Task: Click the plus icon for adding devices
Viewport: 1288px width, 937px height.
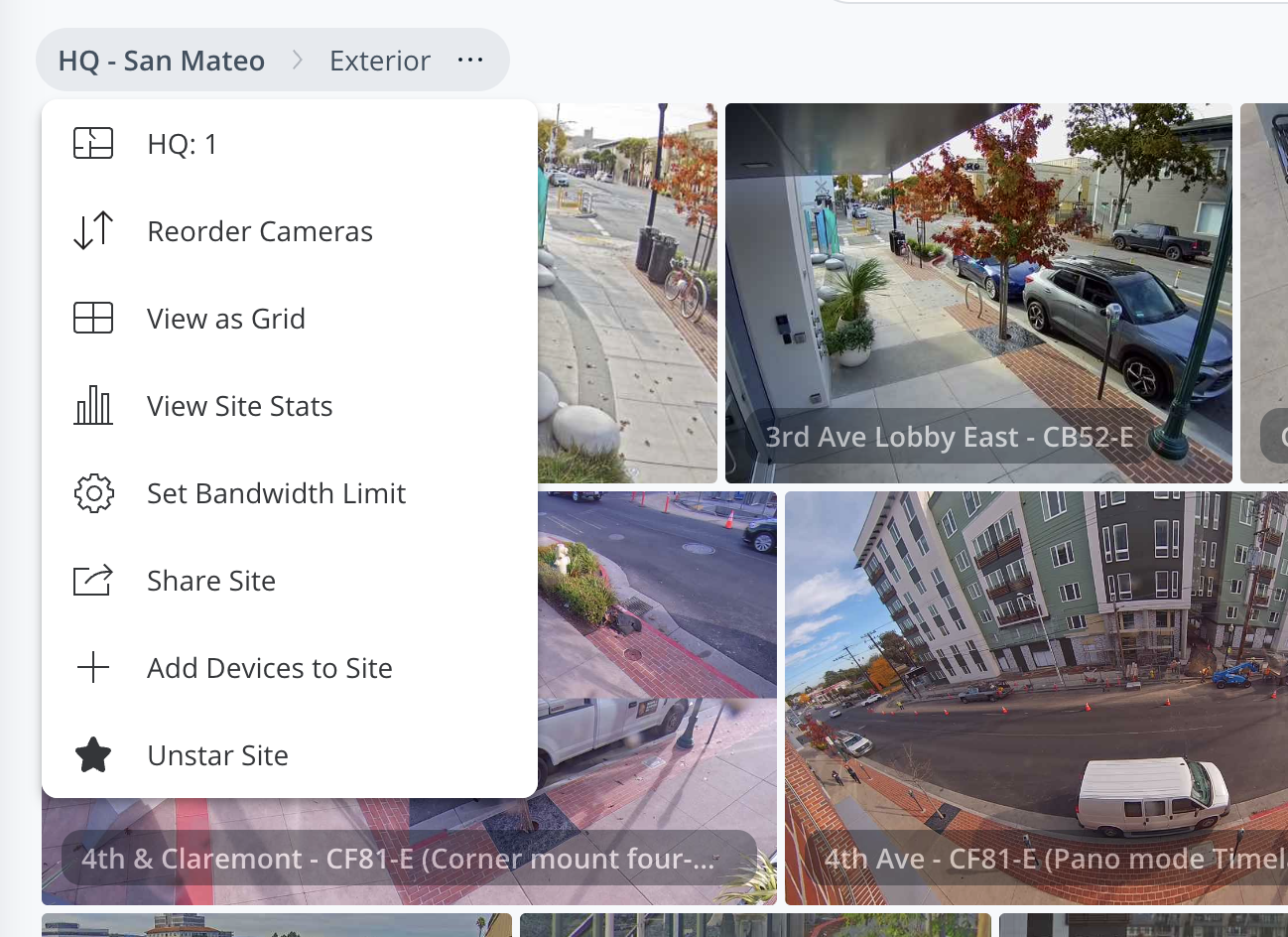Action: pyautogui.click(x=93, y=668)
